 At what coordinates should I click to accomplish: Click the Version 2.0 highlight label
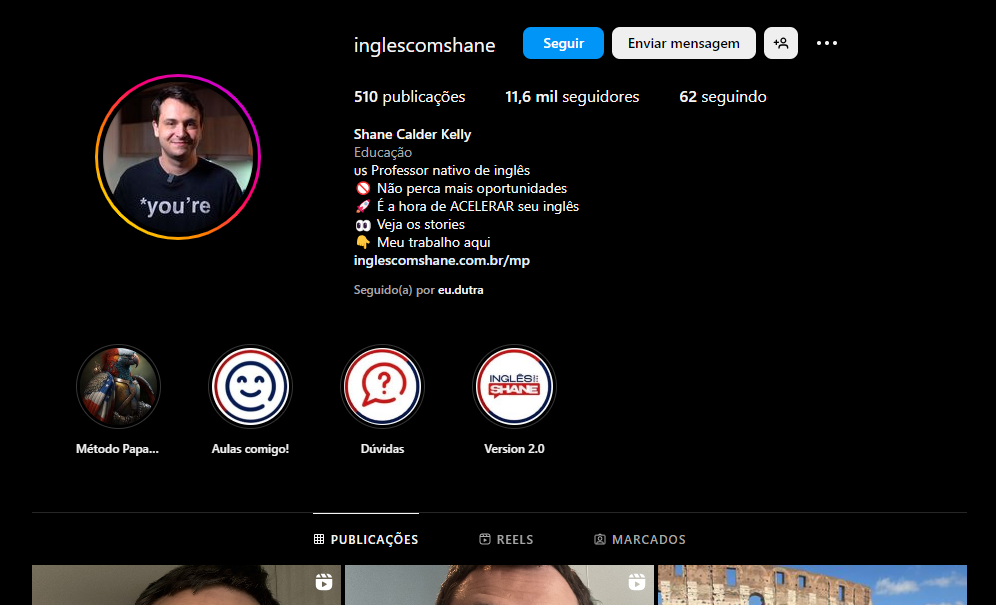[x=515, y=449]
